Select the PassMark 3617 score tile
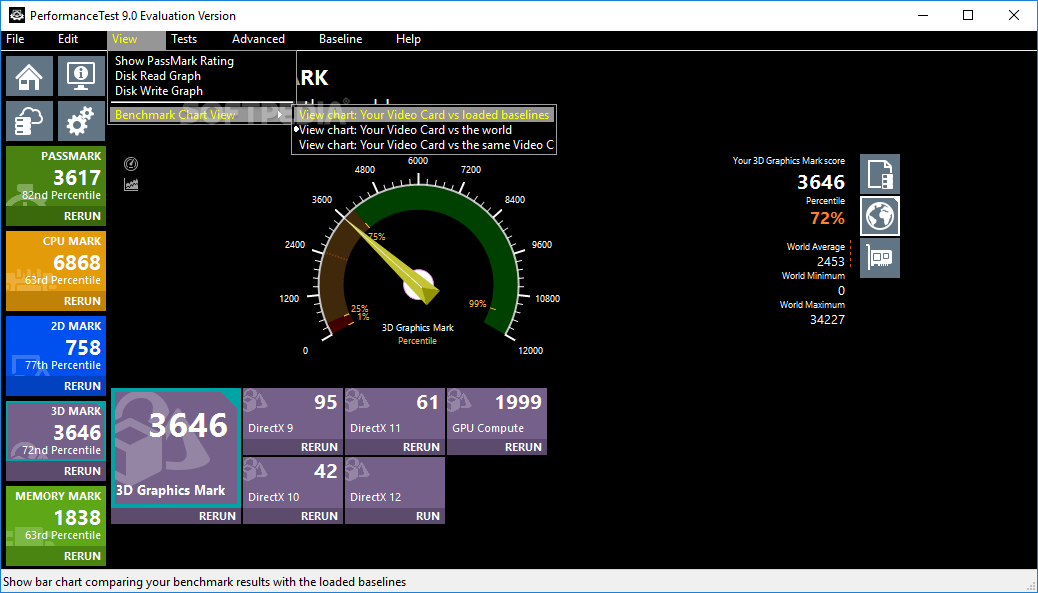The height and width of the screenshot is (593, 1038). (x=56, y=177)
